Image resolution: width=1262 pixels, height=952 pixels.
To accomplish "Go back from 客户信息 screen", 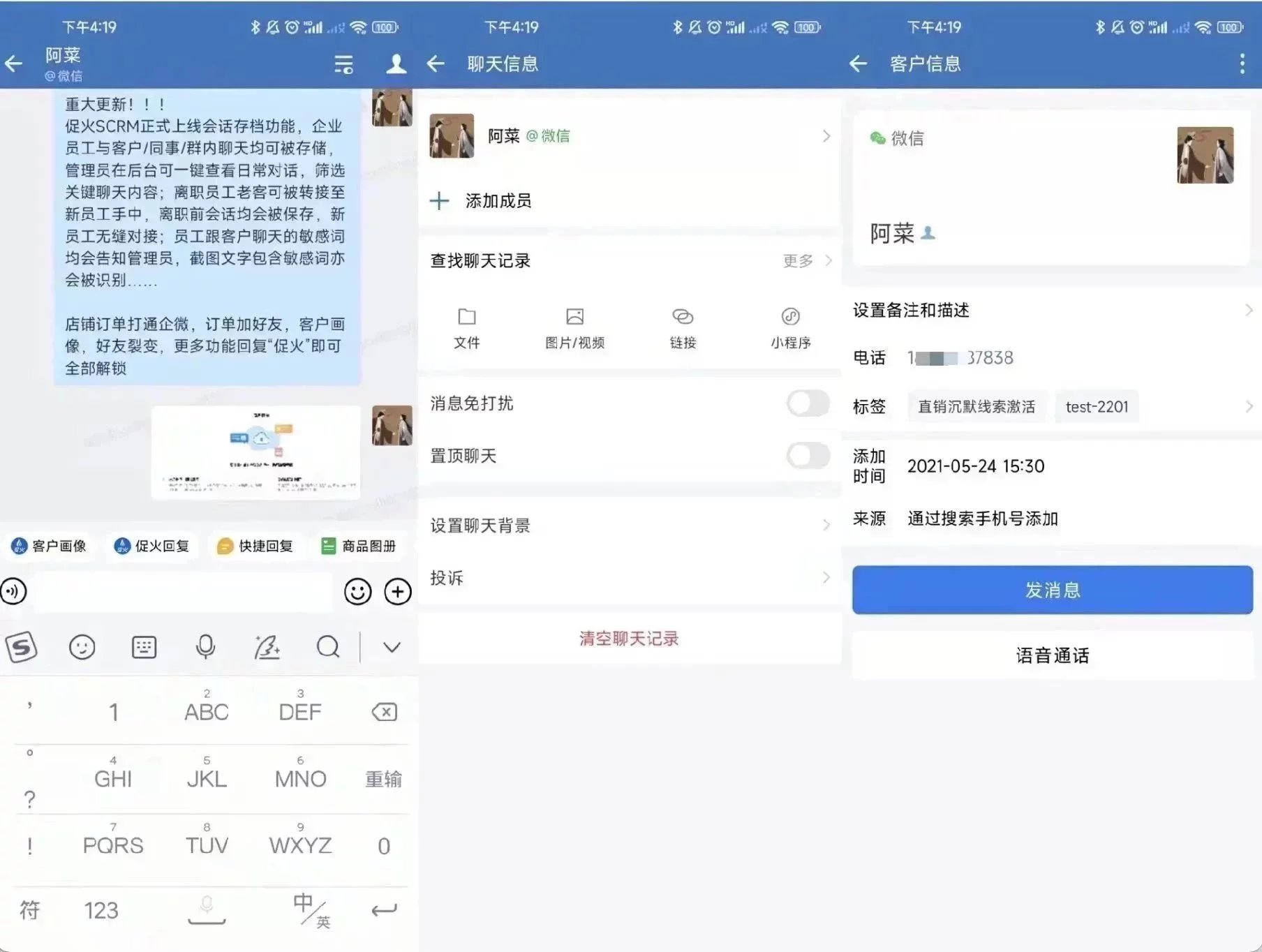I will coord(858,64).
